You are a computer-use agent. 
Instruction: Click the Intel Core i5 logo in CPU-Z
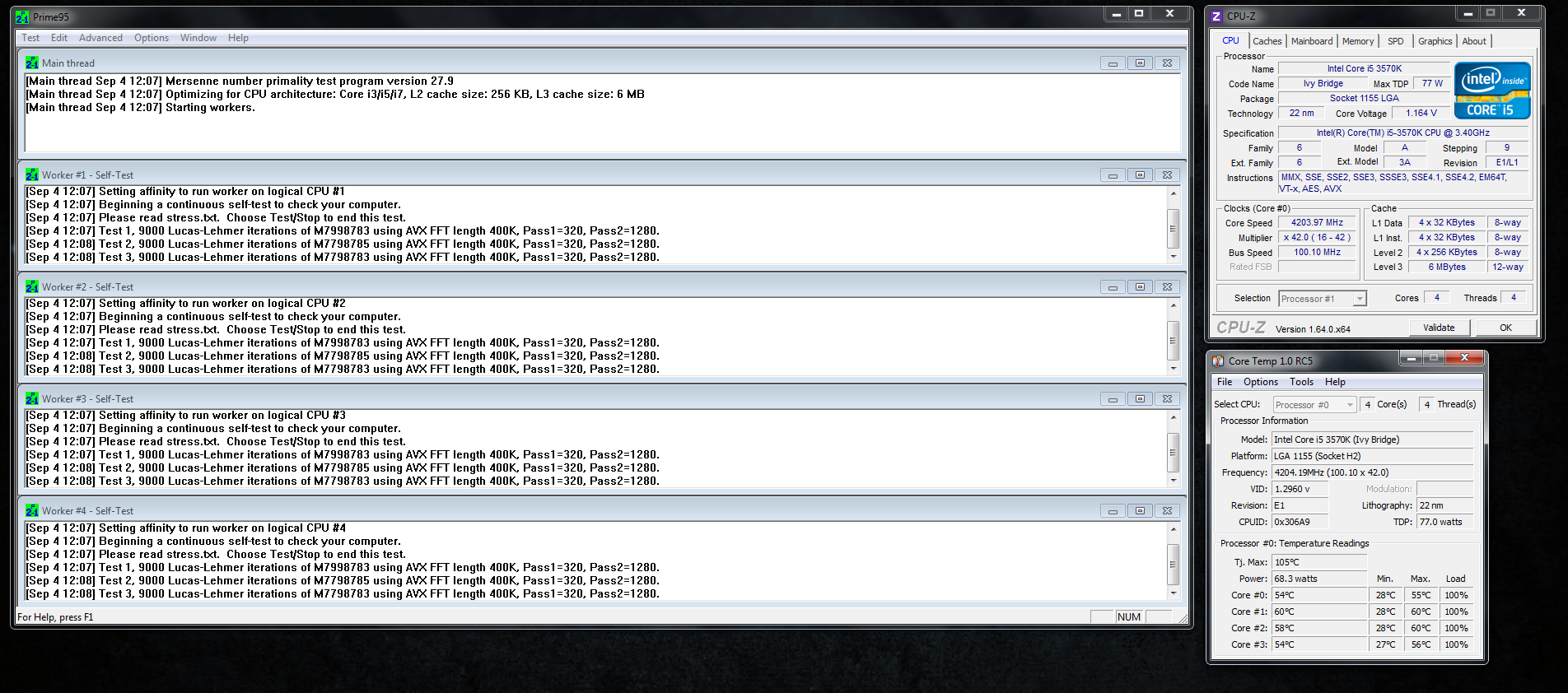click(1492, 91)
